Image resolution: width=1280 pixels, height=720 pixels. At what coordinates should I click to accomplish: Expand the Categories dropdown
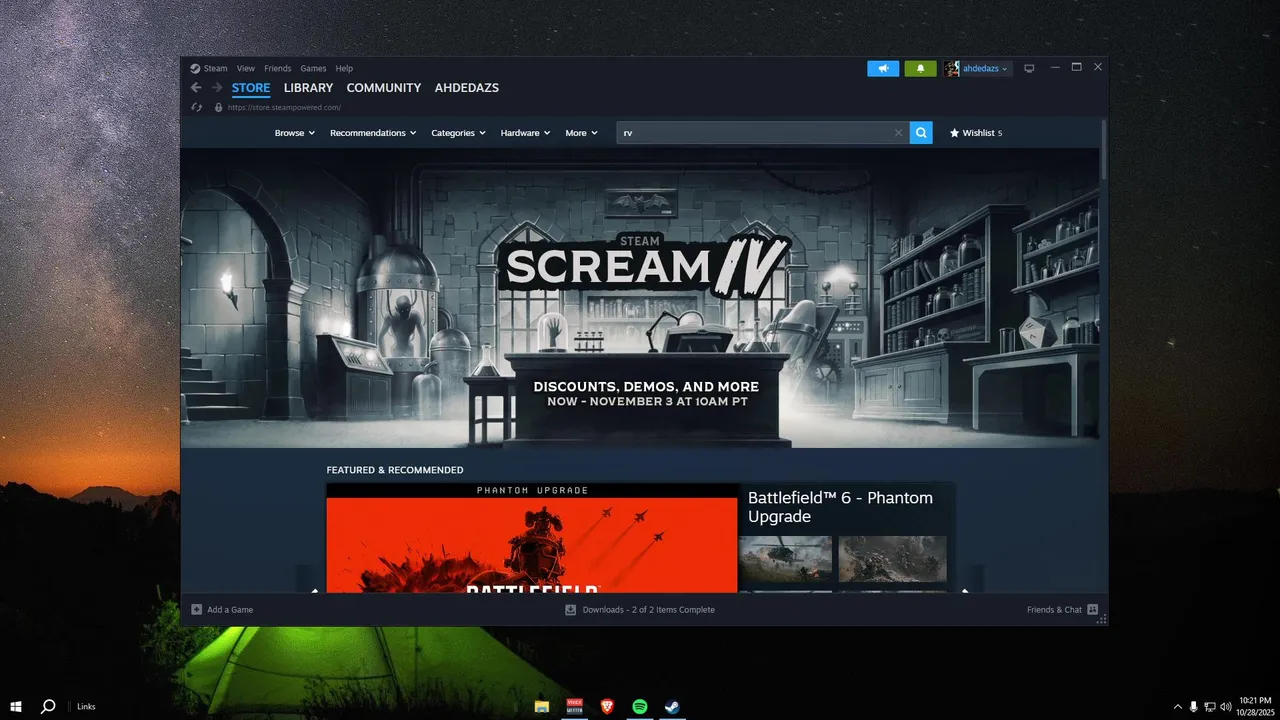tap(458, 133)
